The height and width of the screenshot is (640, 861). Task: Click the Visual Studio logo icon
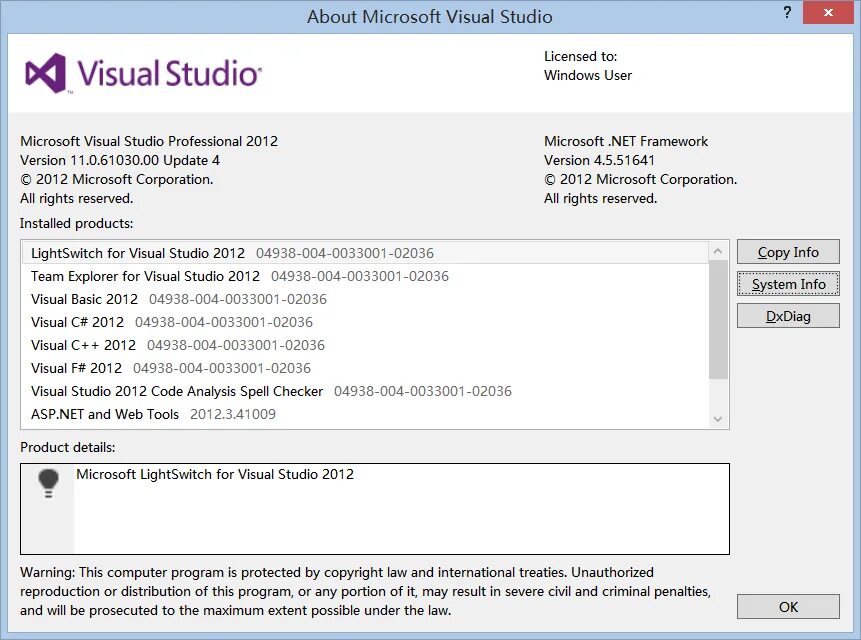pyautogui.click(x=46, y=73)
